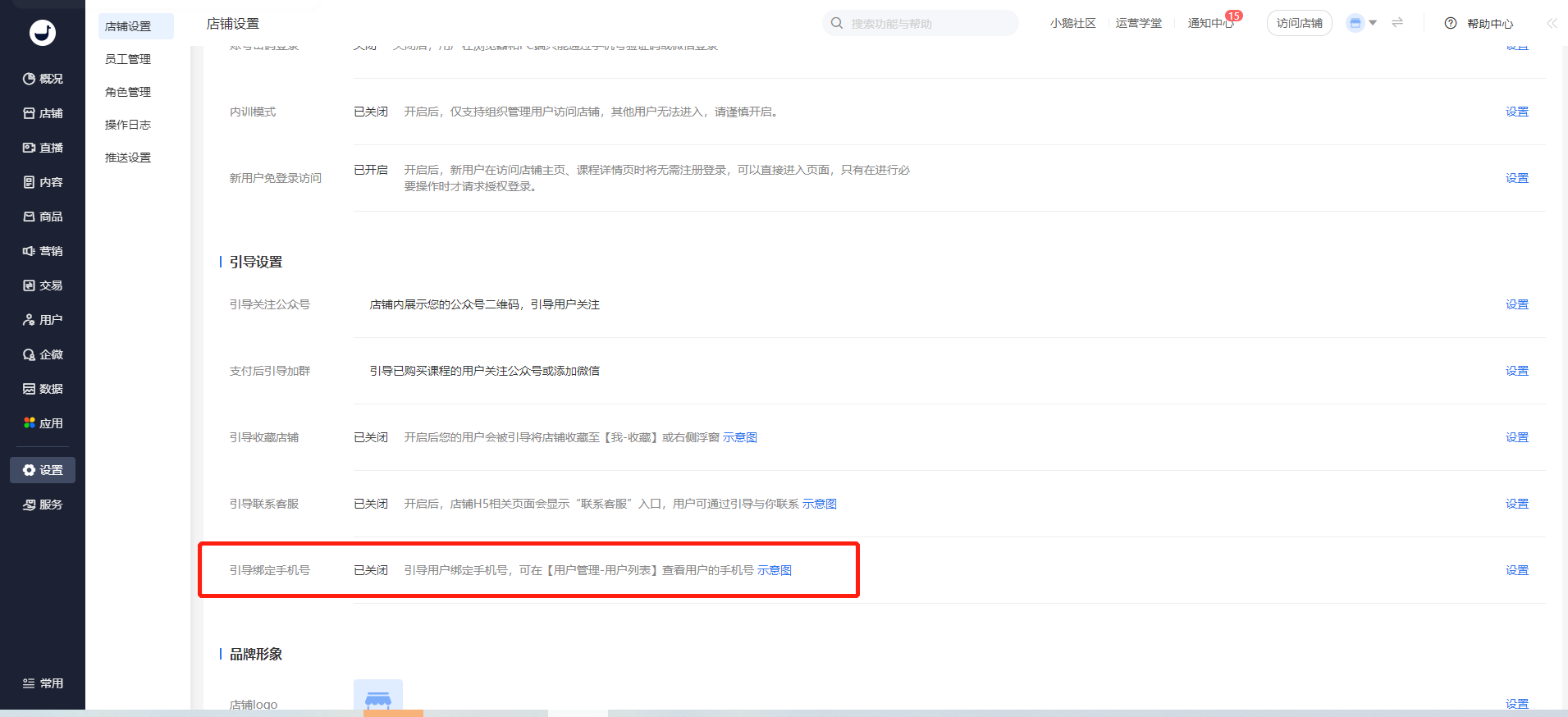Expand the shop avatar dropdown arrow

[x=1373, y=23]
